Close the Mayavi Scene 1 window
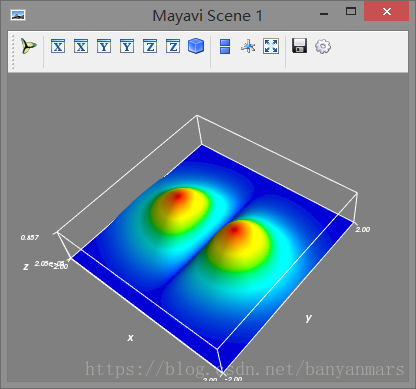The width and height of the screenshot is (416, 389). [386, 12]
